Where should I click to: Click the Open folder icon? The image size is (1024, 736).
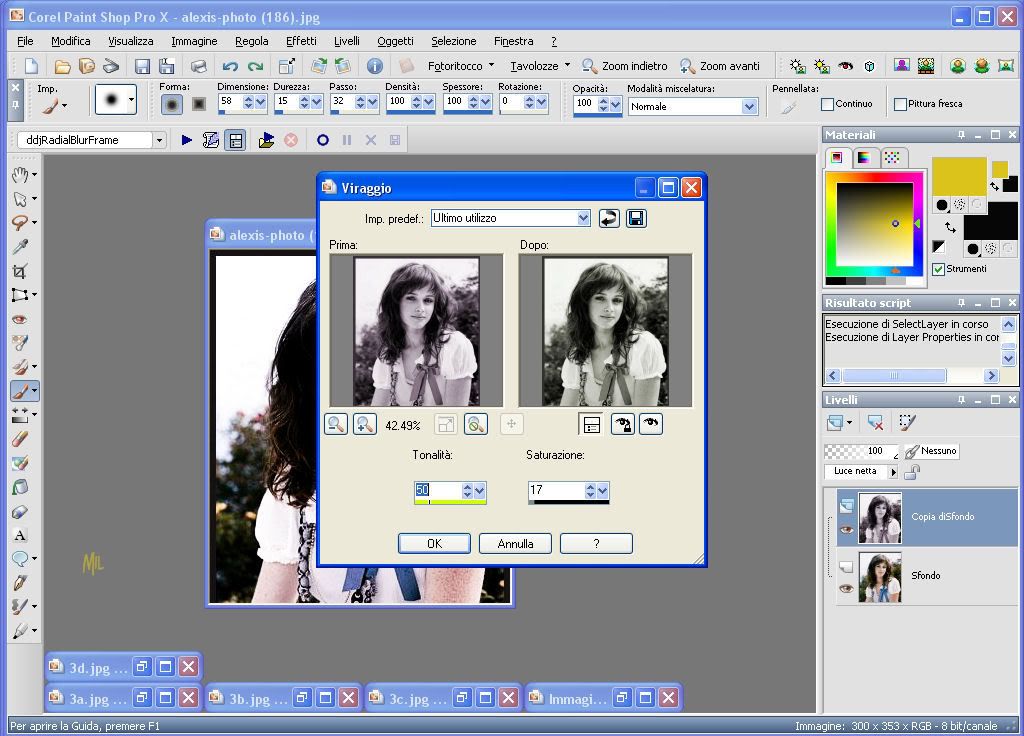(62, 66)
